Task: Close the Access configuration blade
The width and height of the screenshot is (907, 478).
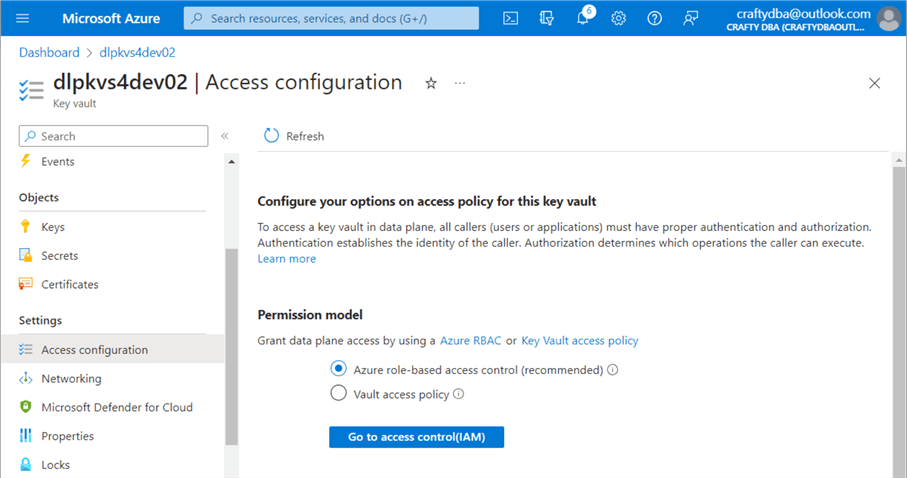Action: 875,83
